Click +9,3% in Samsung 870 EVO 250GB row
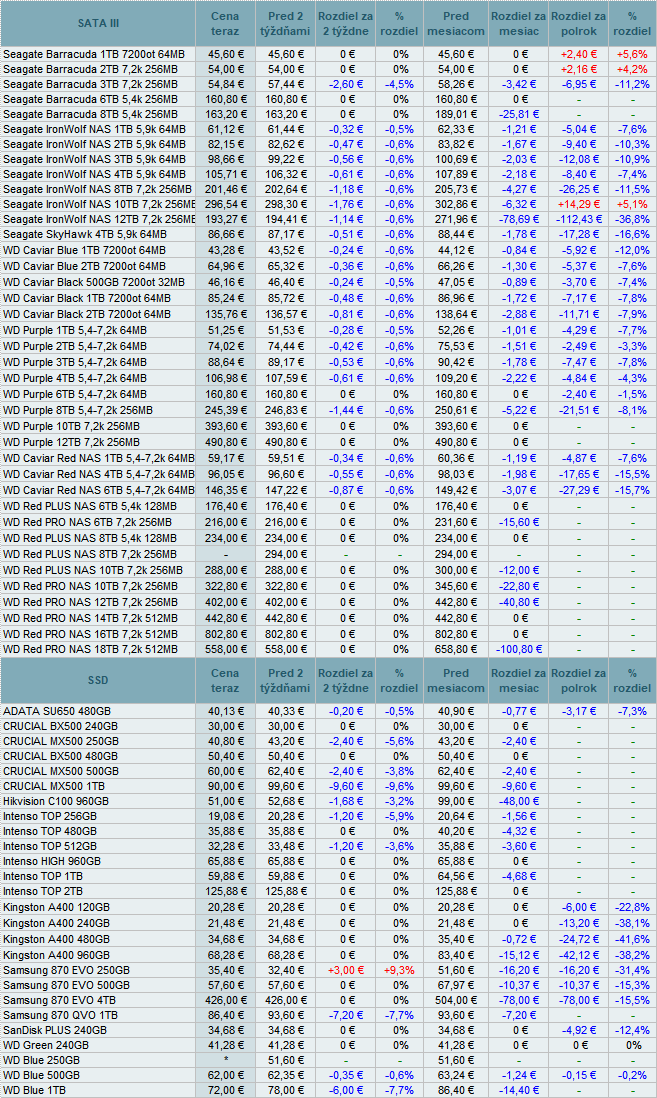The width and height of the screenshot is (657, 1098). coord(399,970)
